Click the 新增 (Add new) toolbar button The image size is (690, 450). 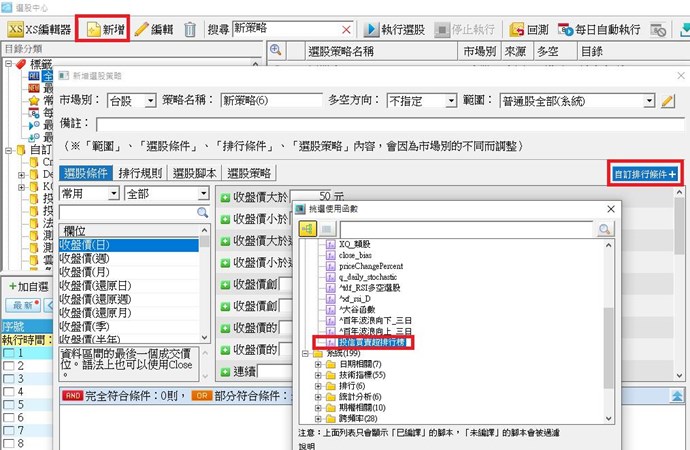[x=104, y=29]
